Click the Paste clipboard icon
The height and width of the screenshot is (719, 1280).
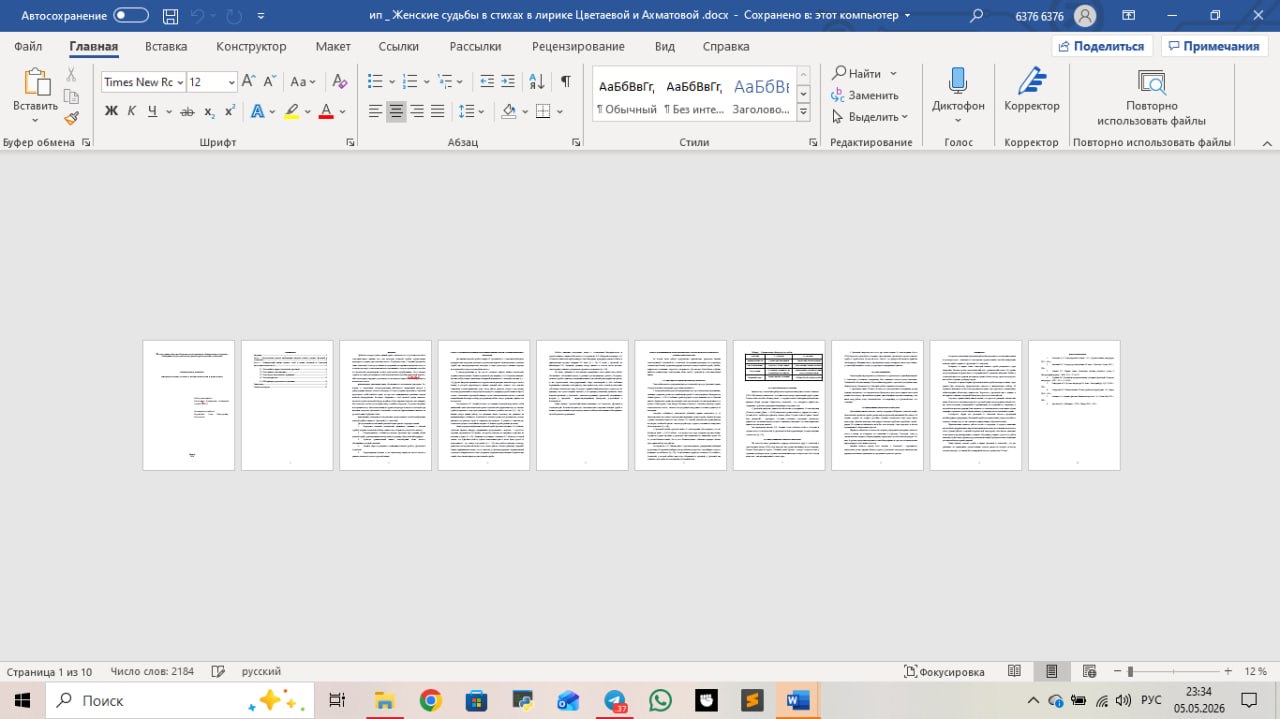pyautogui.click(x=36, y=84)
